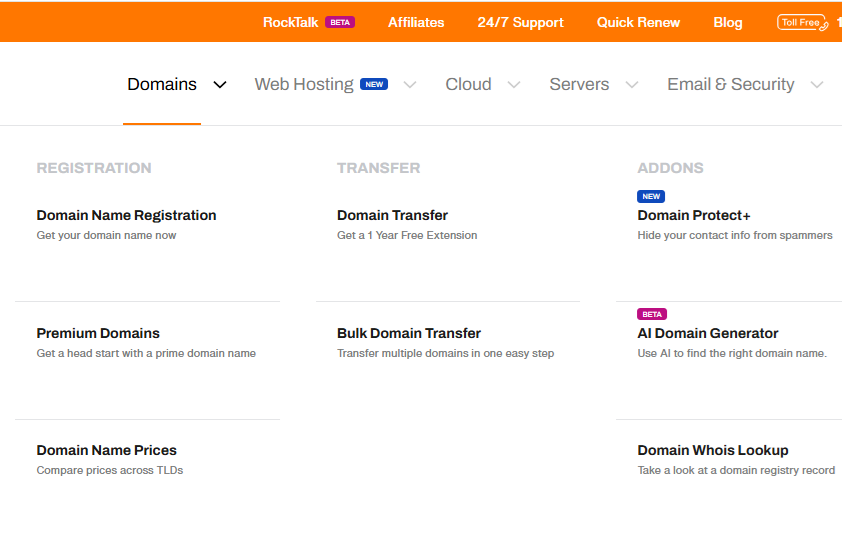This screenshot has width=842, height=533.
Task: Click the NEW badge beside Web Hosting
Action: 374,84
